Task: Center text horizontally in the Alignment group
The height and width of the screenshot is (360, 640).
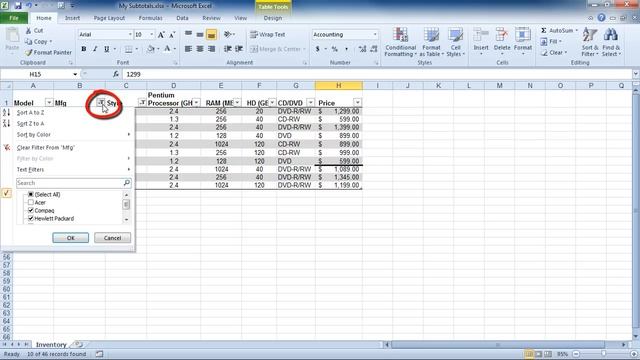Action: [x=200, y=49]
